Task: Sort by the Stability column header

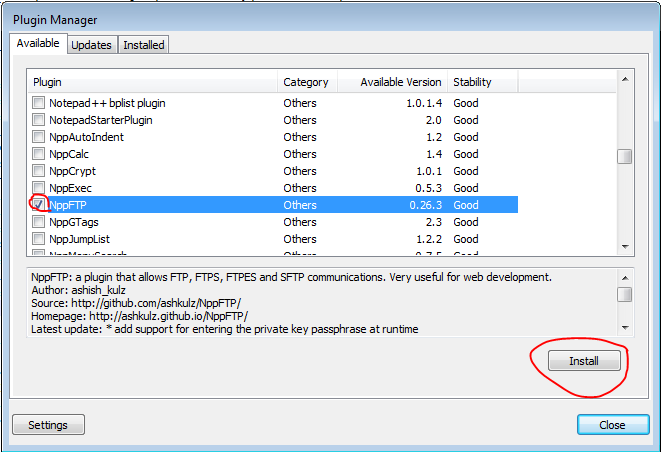Action: pos(482,82)
